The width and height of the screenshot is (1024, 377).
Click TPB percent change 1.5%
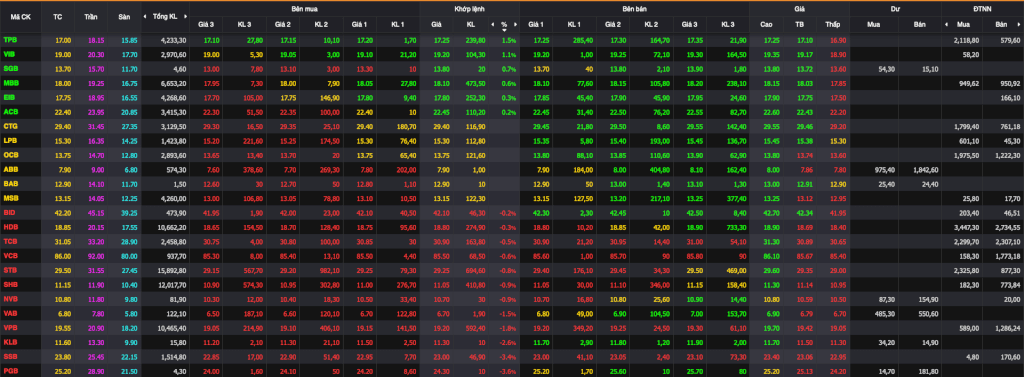pos(509,41)
